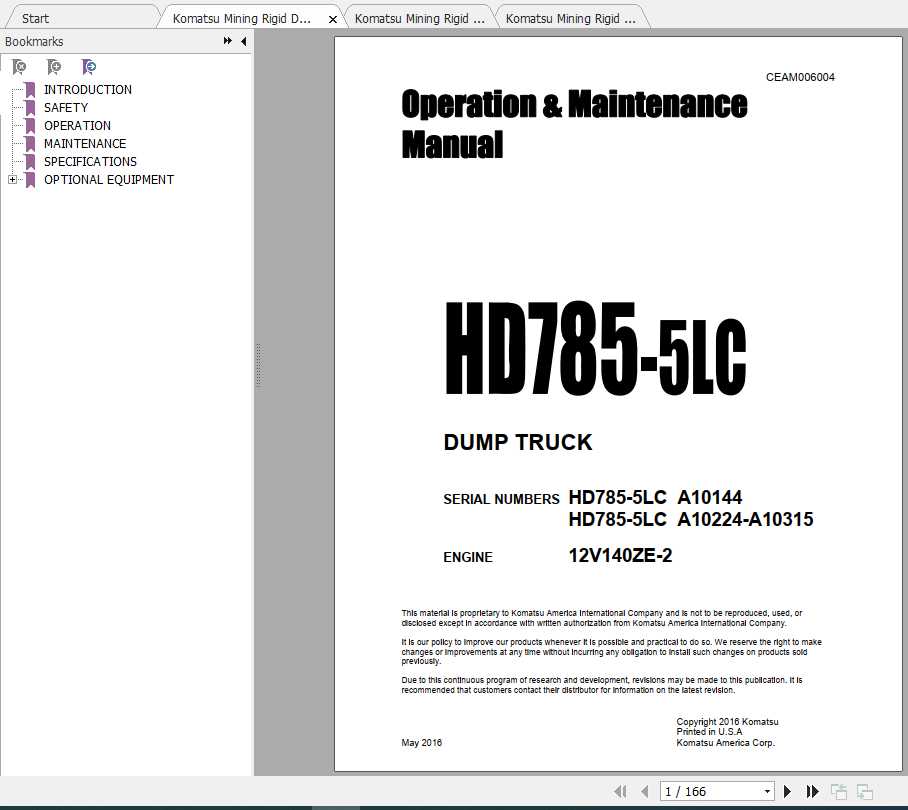Click the ENGINE label
908x810 pixels.
[468, 557]
